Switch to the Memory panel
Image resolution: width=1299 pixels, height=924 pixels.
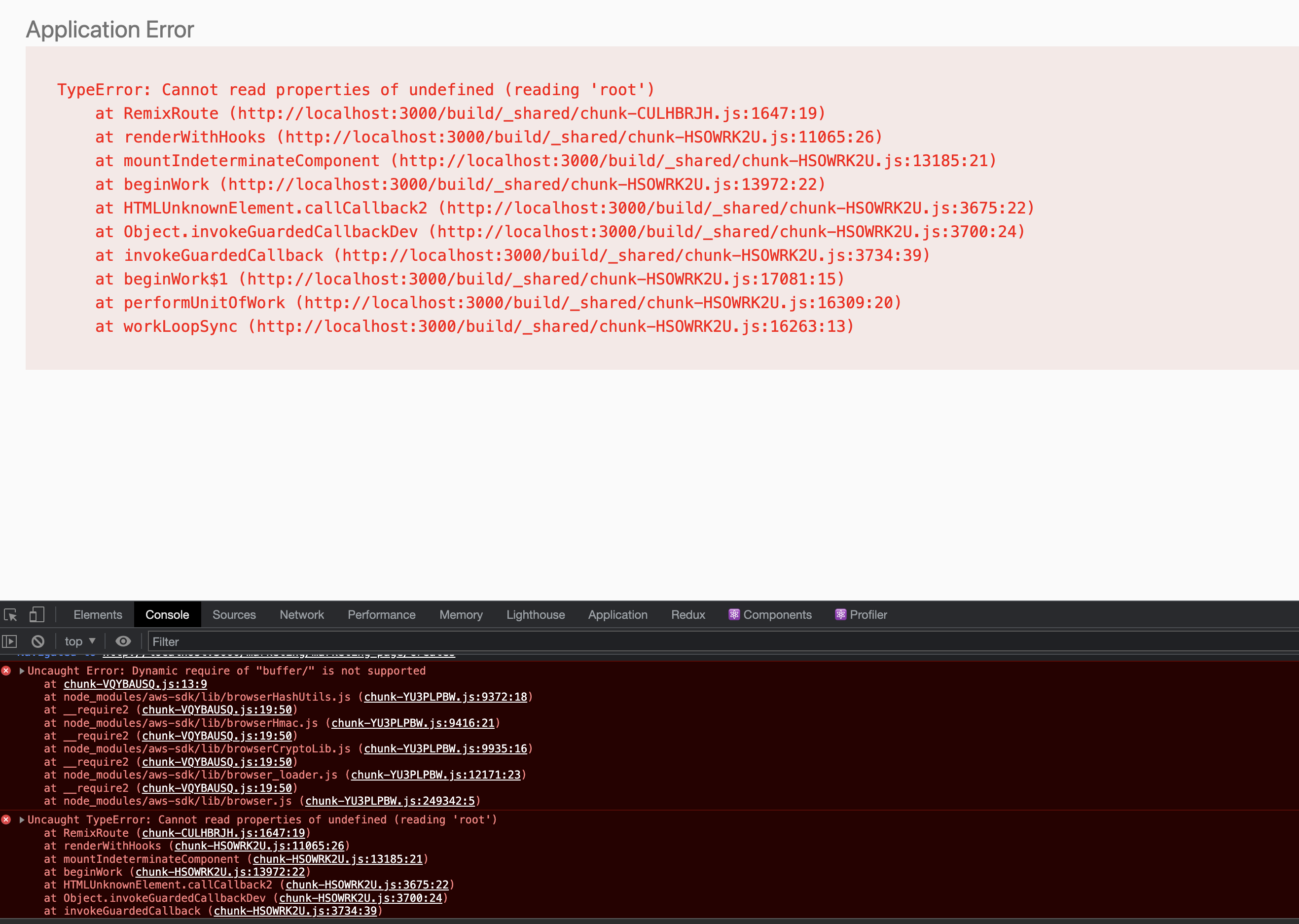pos(461,615)
